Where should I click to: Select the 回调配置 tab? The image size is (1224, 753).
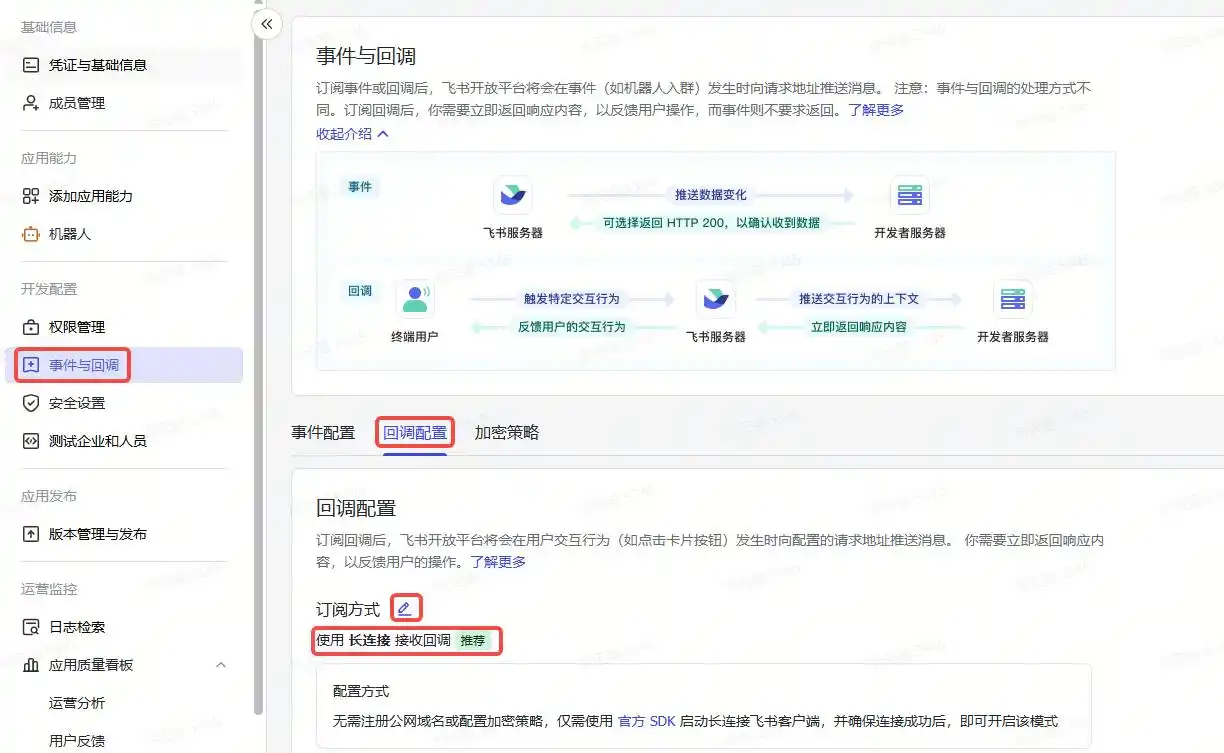pyautogui.click(x=415, y=433)
